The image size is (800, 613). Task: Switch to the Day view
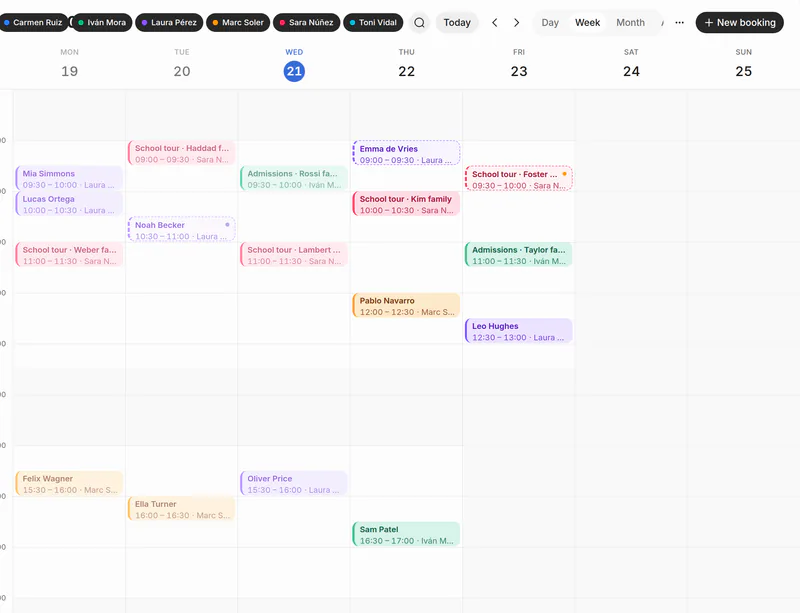coord(550,22)
